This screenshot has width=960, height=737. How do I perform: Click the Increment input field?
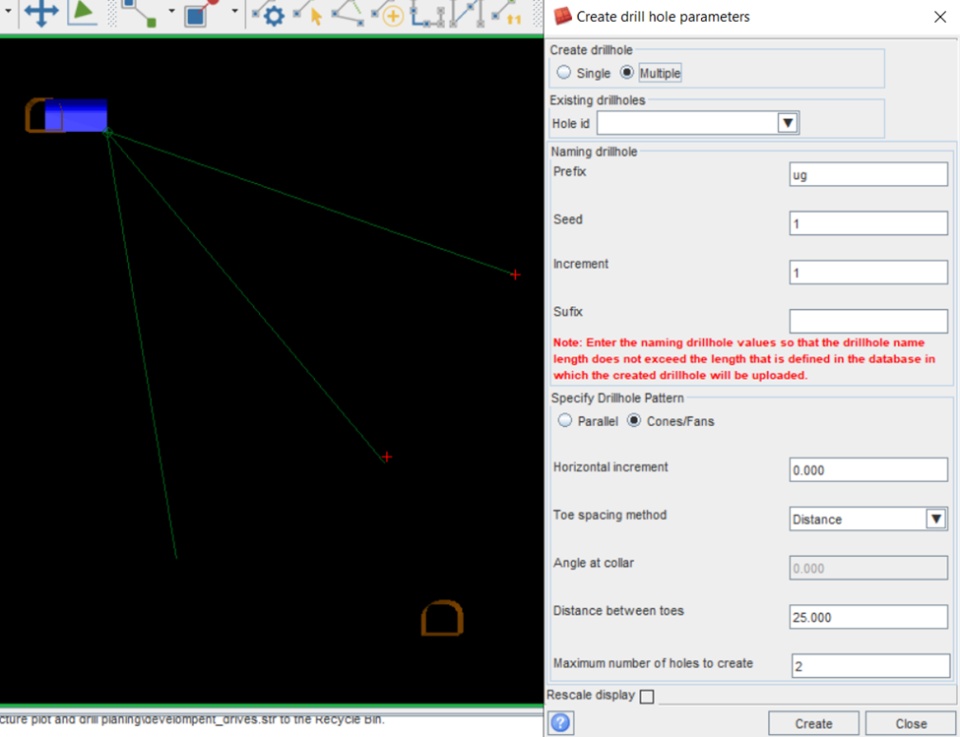click(868, 272)
